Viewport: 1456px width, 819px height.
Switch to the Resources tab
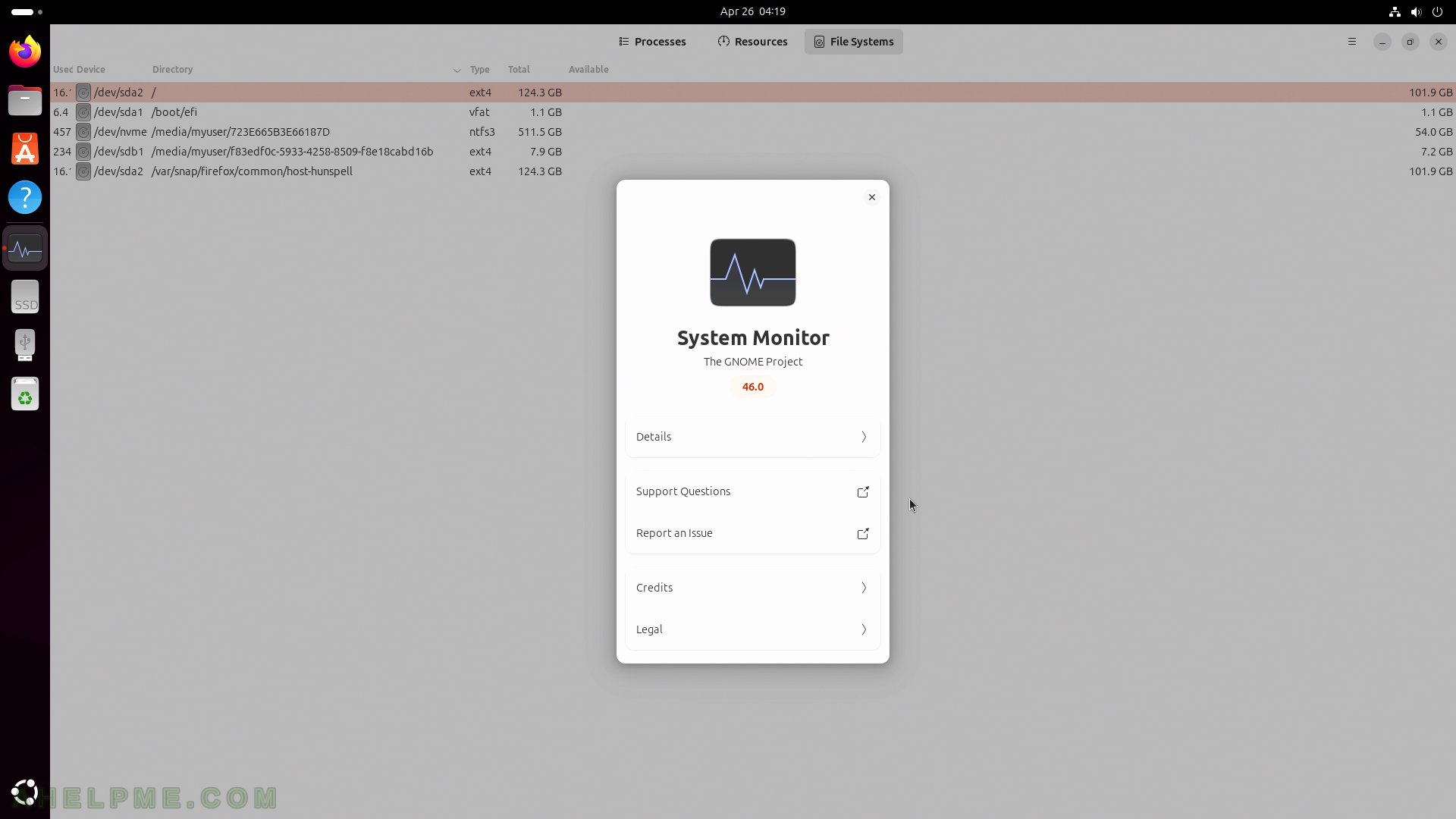752,42
